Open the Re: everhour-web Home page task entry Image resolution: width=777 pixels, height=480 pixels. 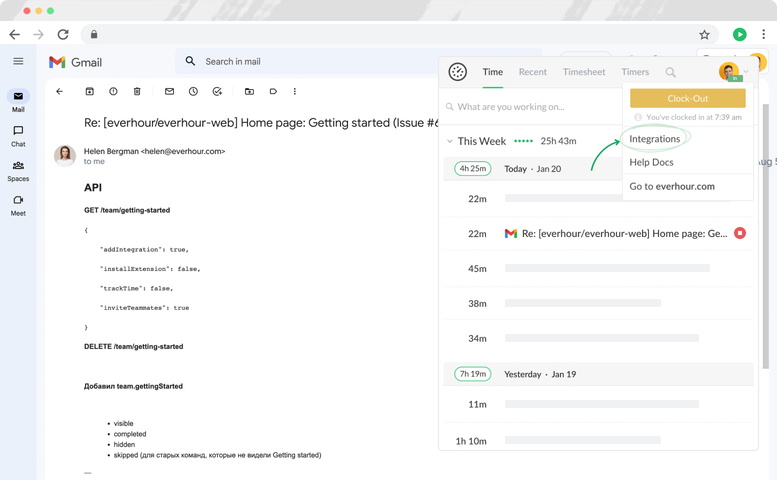624,233
